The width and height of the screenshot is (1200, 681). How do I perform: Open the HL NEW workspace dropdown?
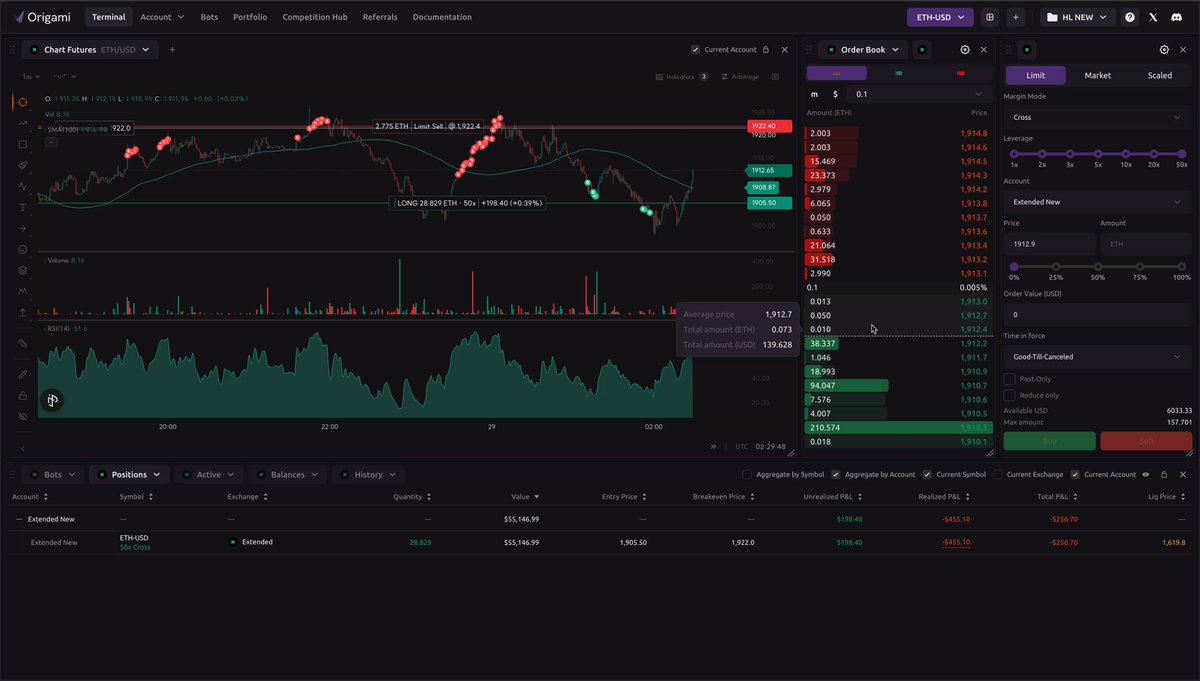pos(1079,17)
